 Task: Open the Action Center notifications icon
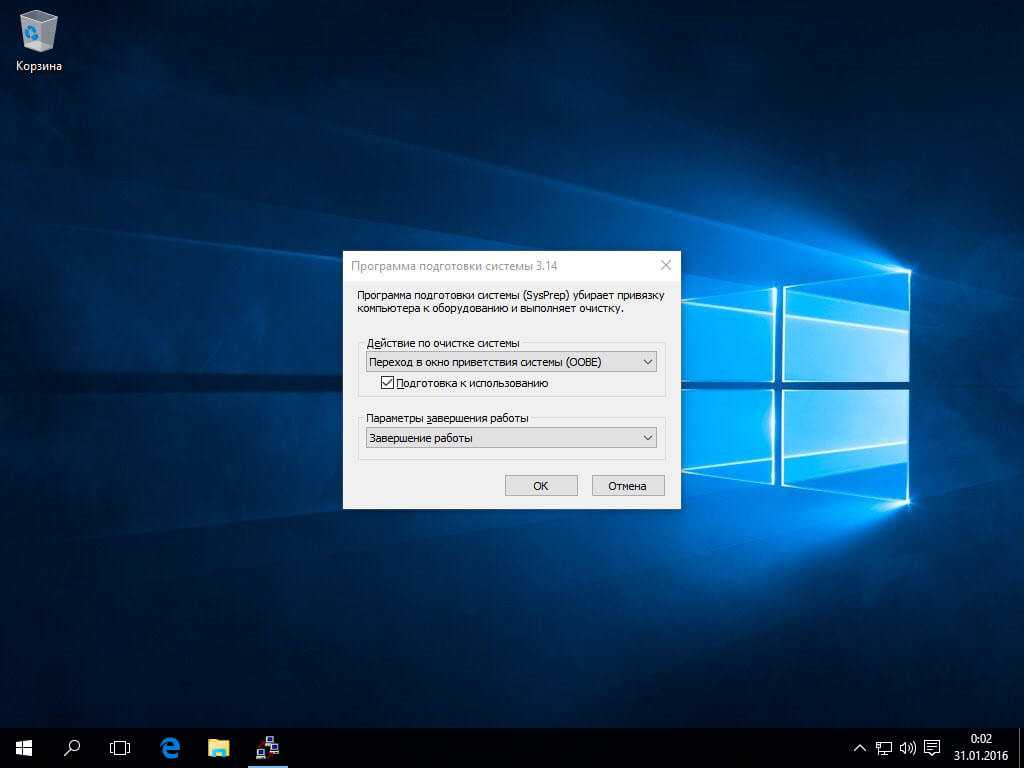pyautogui.click(x=932, y=748)
